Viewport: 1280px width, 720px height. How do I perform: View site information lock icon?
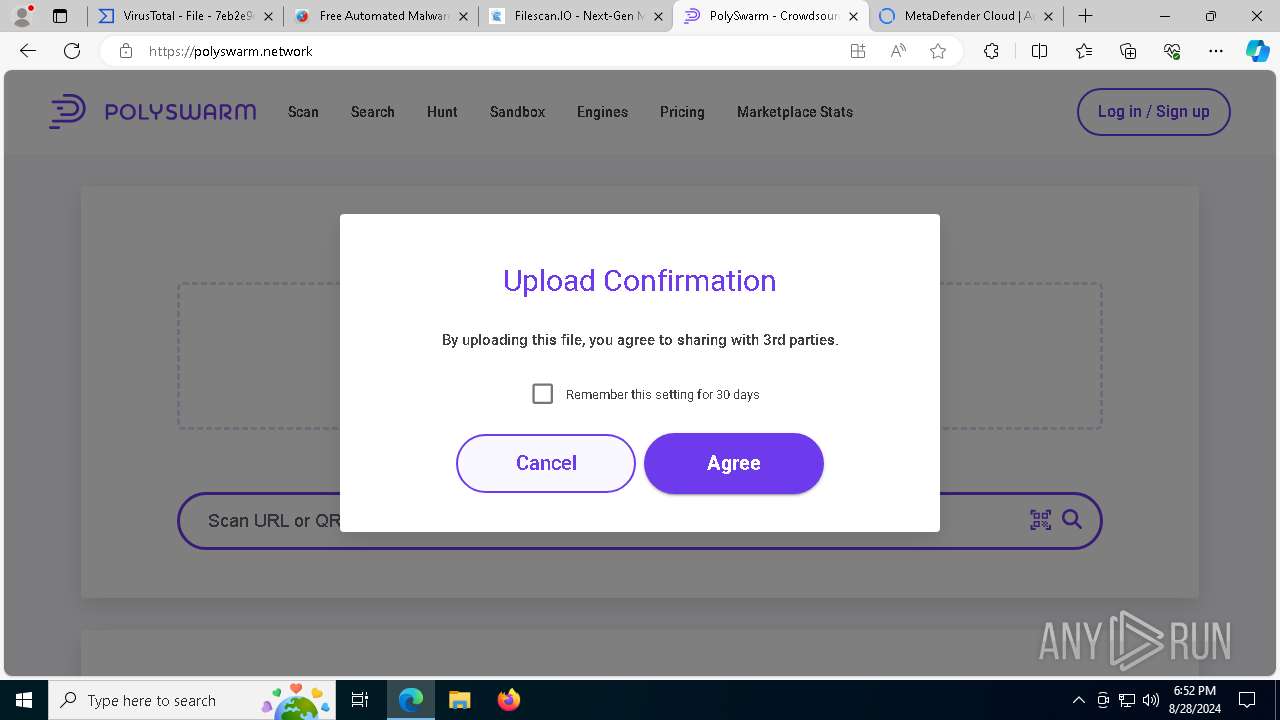tap(126, 51)
